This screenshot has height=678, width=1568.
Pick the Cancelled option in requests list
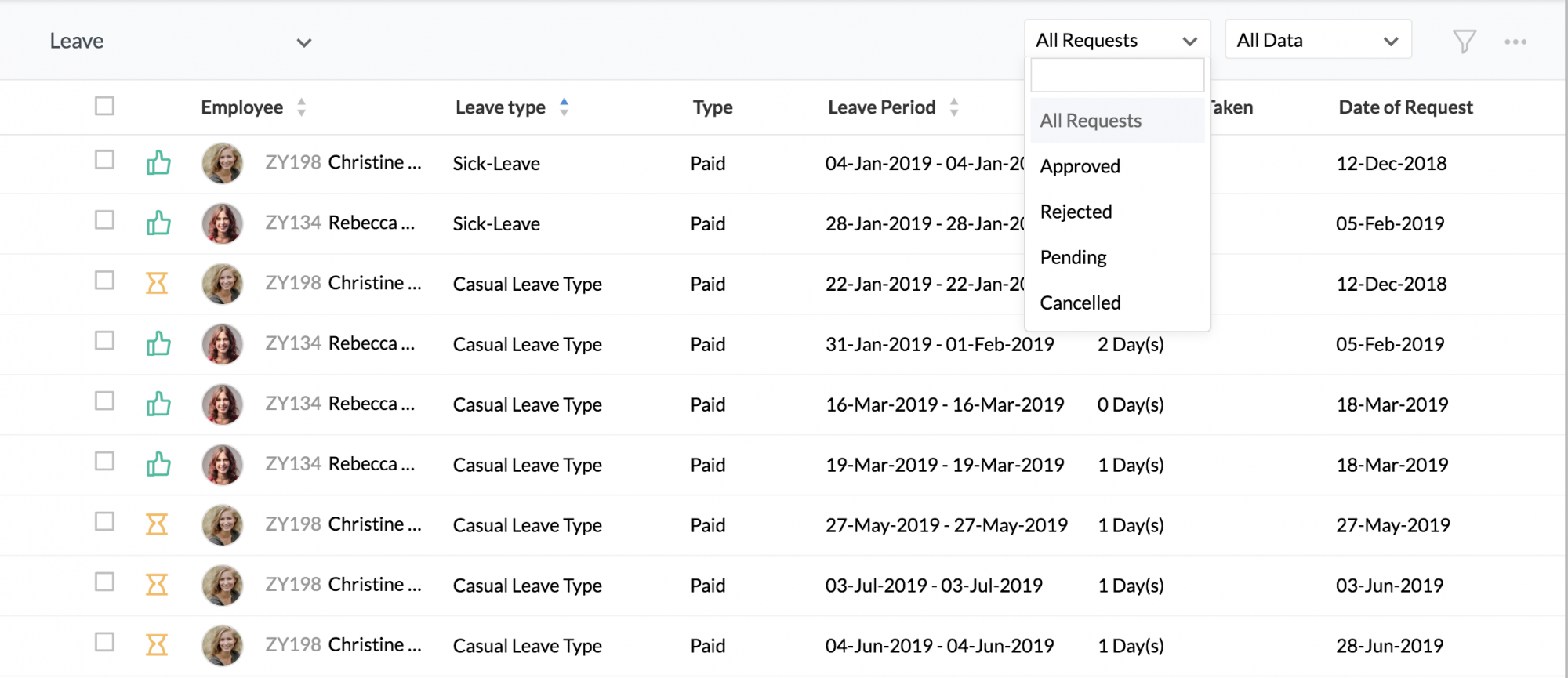tap(1080, 303)
